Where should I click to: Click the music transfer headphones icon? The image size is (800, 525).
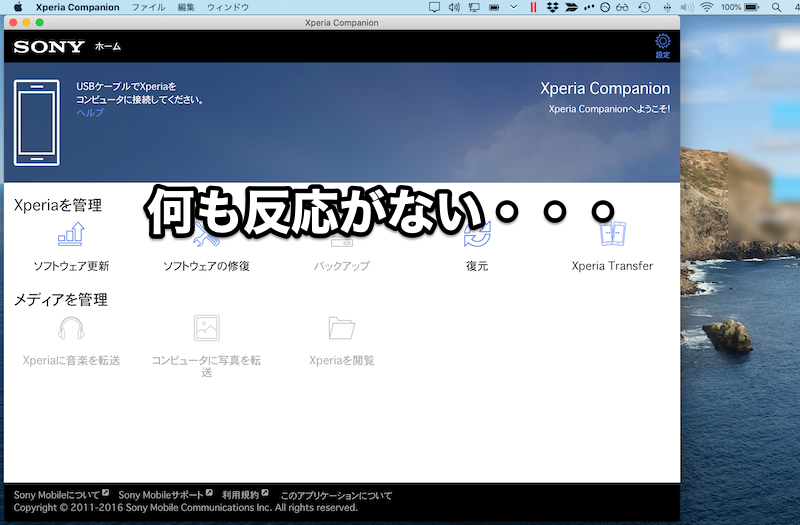coord(71,328)
